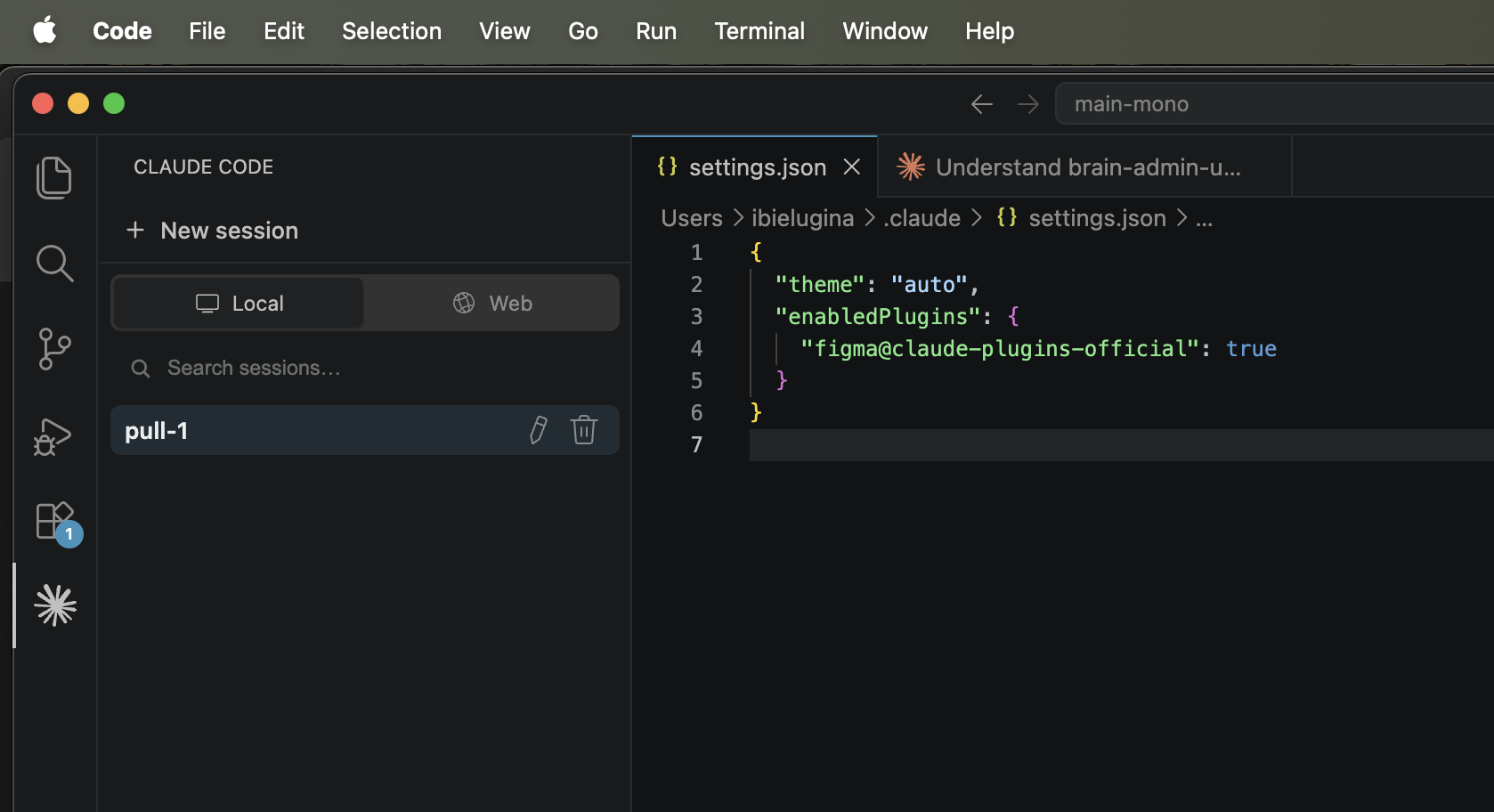Start a New session
Screen dimensions: 1494x812
pyautogui.click(x=212, y=231)
